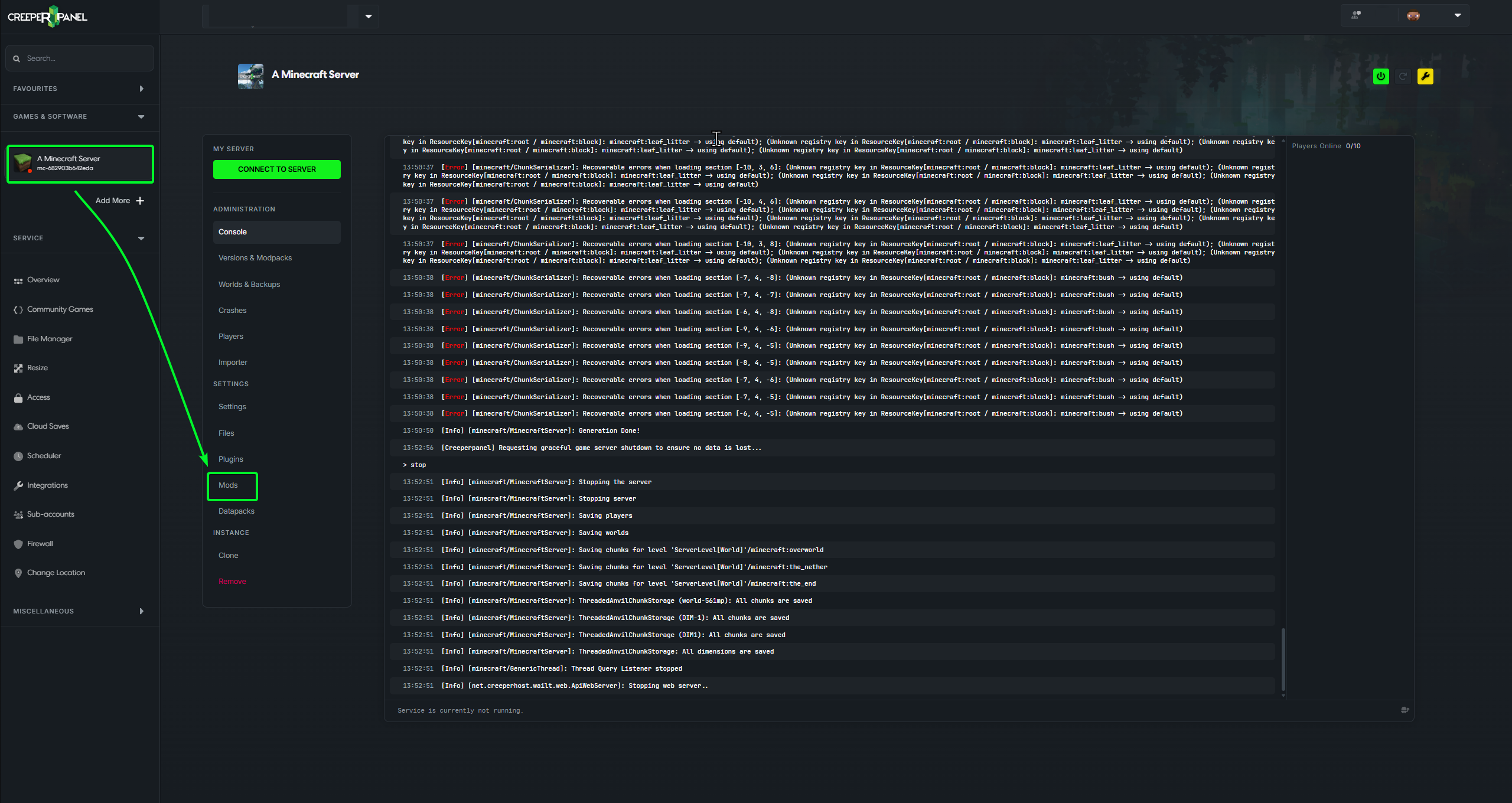Select A Minecraft Server in sidebar
The image size is (1512, 803).
[x=80, y=164]
